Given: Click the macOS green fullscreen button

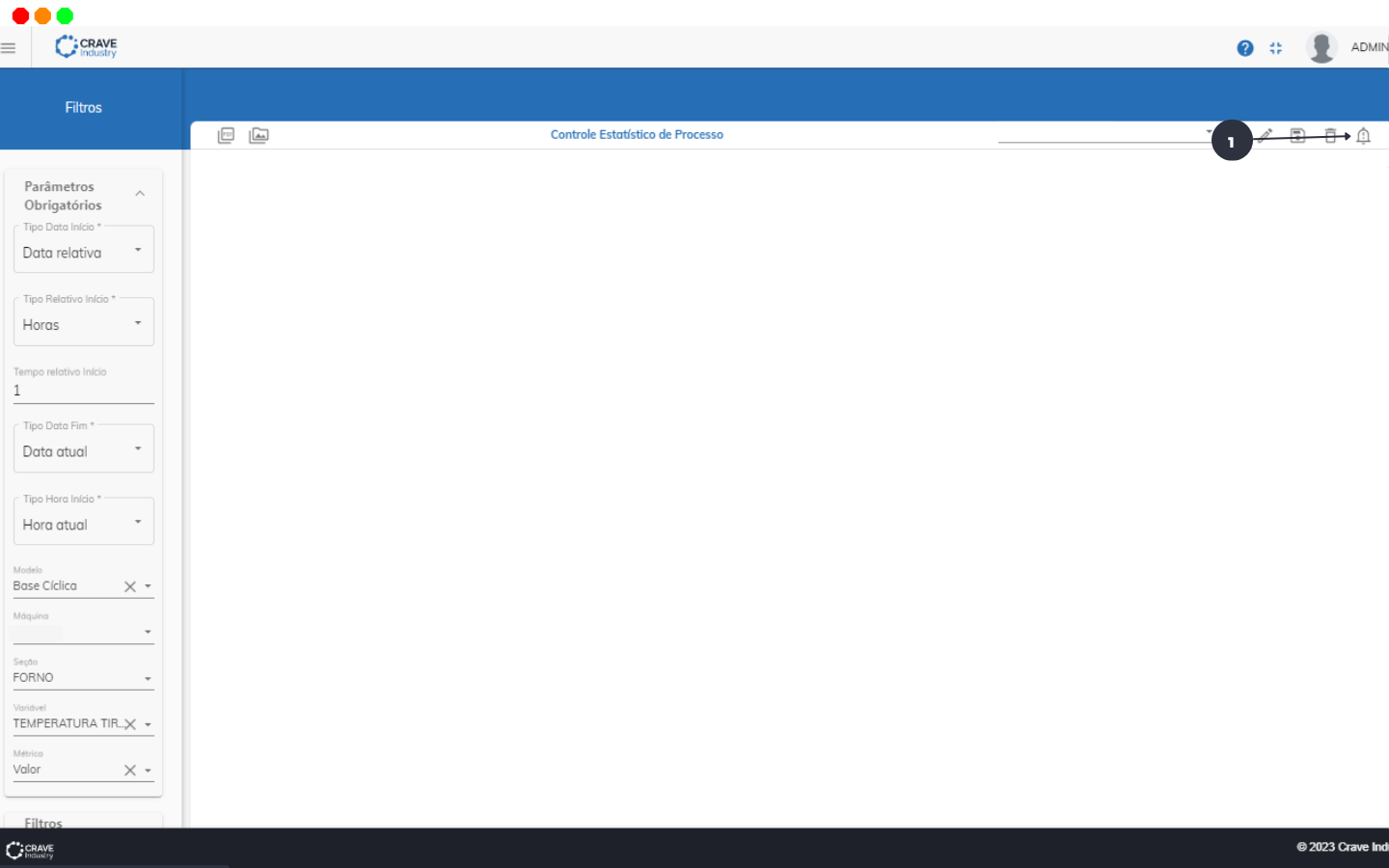Looking at the screenshot, I should (65, 16).
